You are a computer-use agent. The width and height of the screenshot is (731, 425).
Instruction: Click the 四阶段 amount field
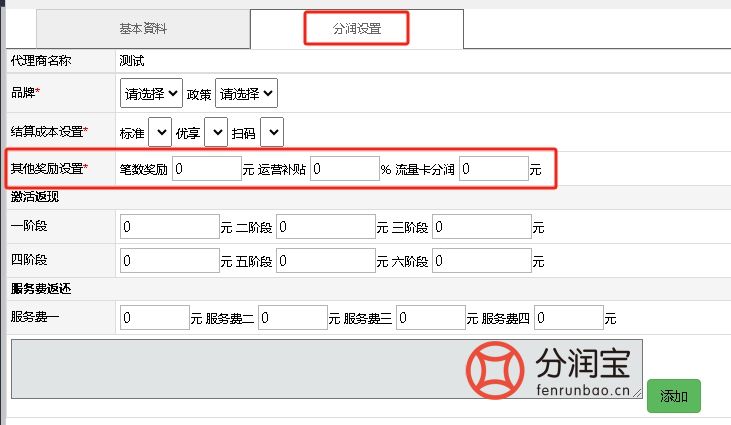[x=168, y=261]
